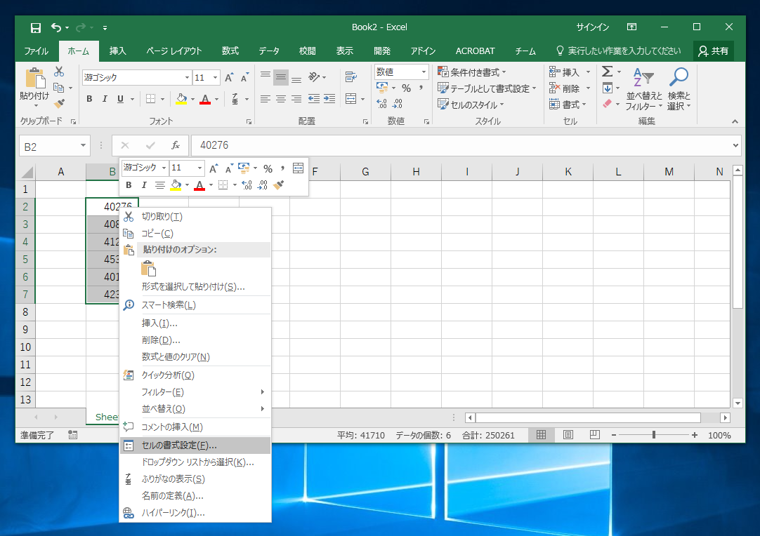Click mini toolbar percent style button

click(268, 169)
